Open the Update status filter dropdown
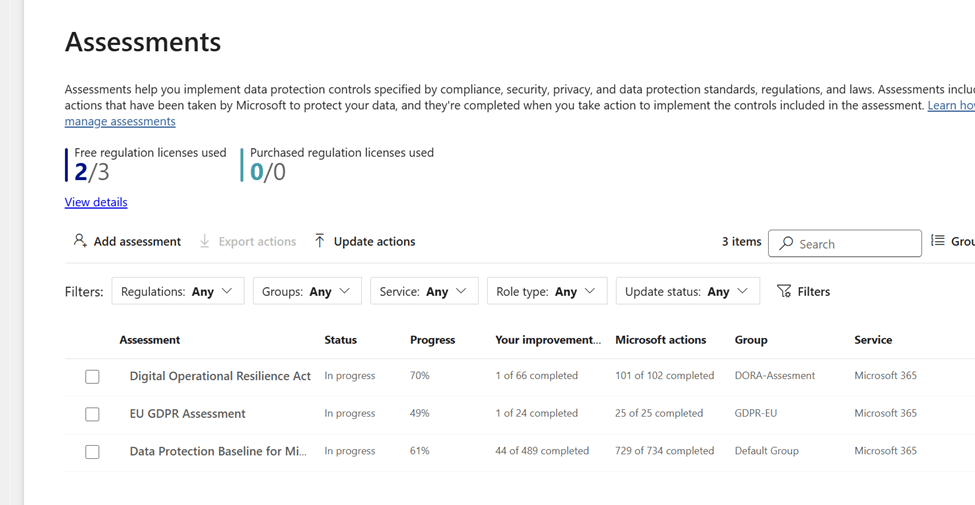The width and height of the screenshot is (975, 505). pyautogui.click(x=687, y=291)
